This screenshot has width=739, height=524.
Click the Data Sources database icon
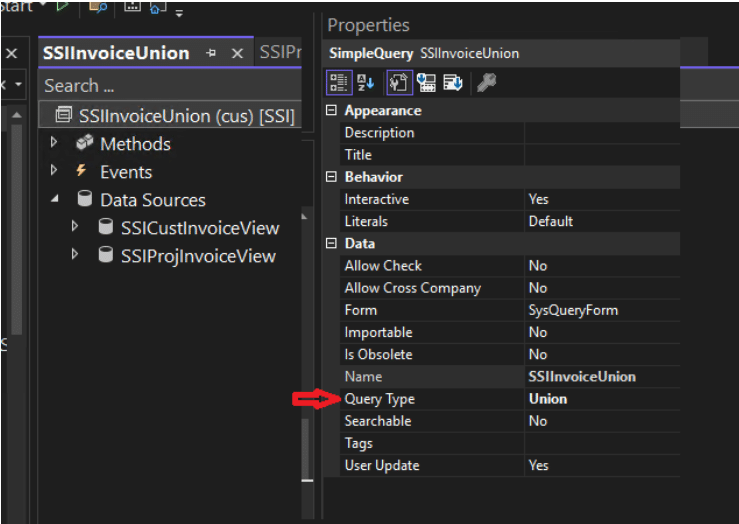[85, 200]
